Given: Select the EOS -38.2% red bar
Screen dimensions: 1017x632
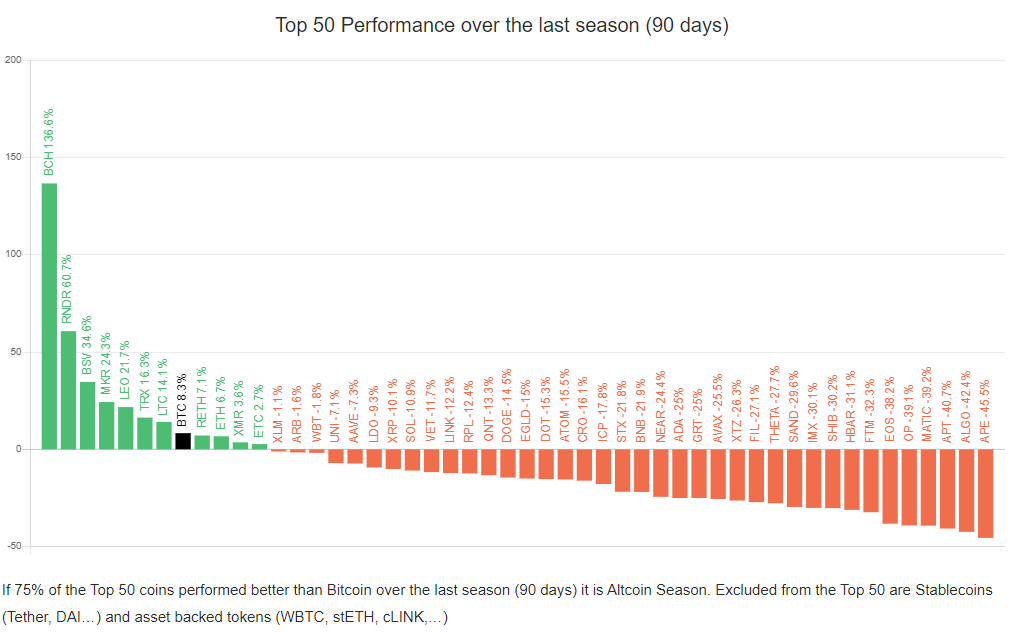Looking at the screenshot, I should tap(890, 486).
